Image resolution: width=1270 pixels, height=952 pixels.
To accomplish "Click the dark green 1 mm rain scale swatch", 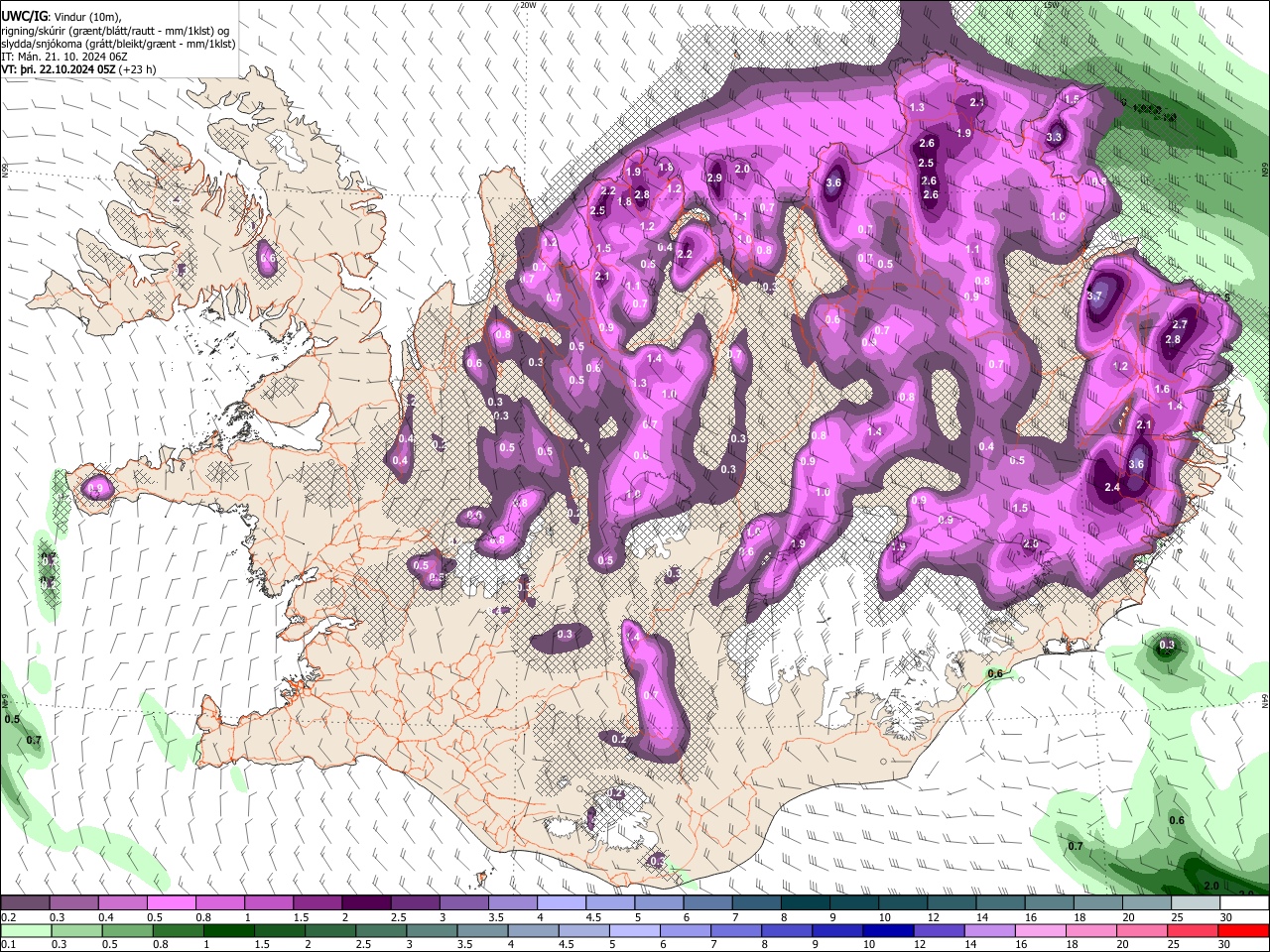I will [228, 930].
